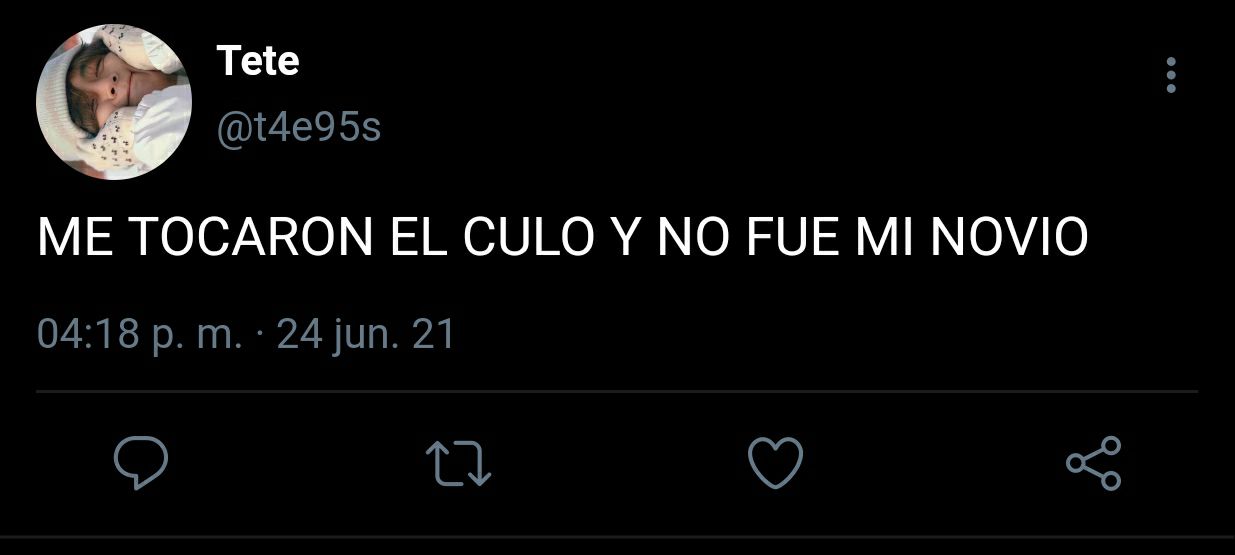
Task: Open the @t4e95s handle profile
Action: coord(299,128)
